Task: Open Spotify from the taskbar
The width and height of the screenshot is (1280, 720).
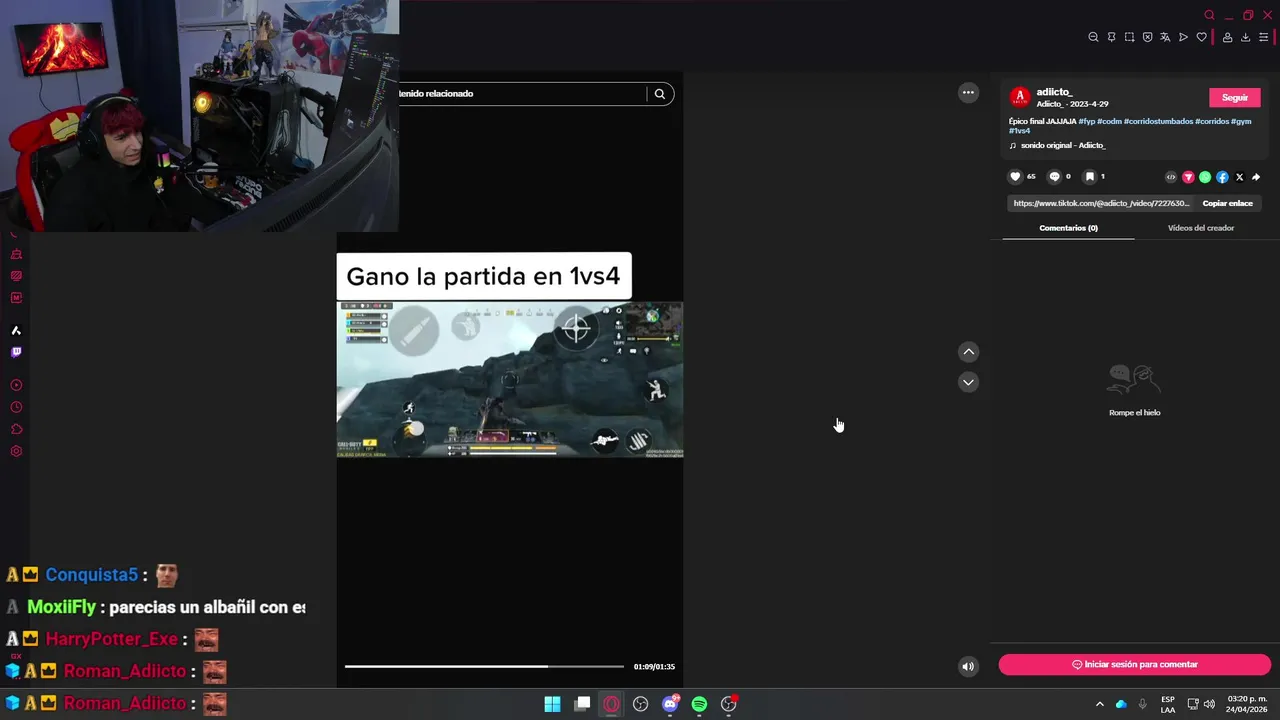Action: pos(699,704)
